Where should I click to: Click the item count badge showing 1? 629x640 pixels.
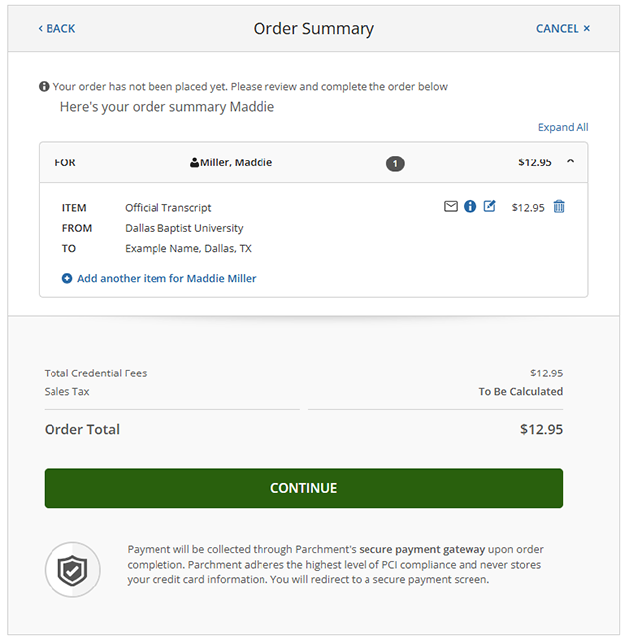point(395,163)
